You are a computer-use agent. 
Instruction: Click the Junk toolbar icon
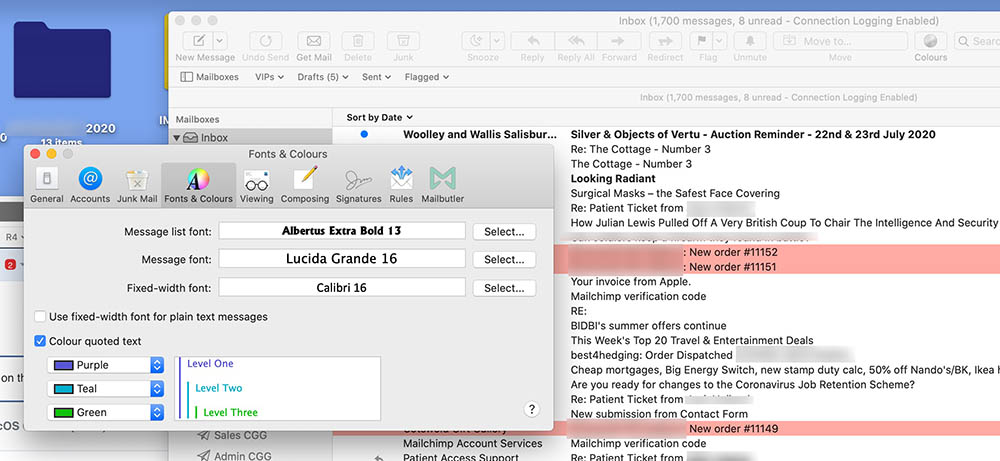(x=403, y=41)
